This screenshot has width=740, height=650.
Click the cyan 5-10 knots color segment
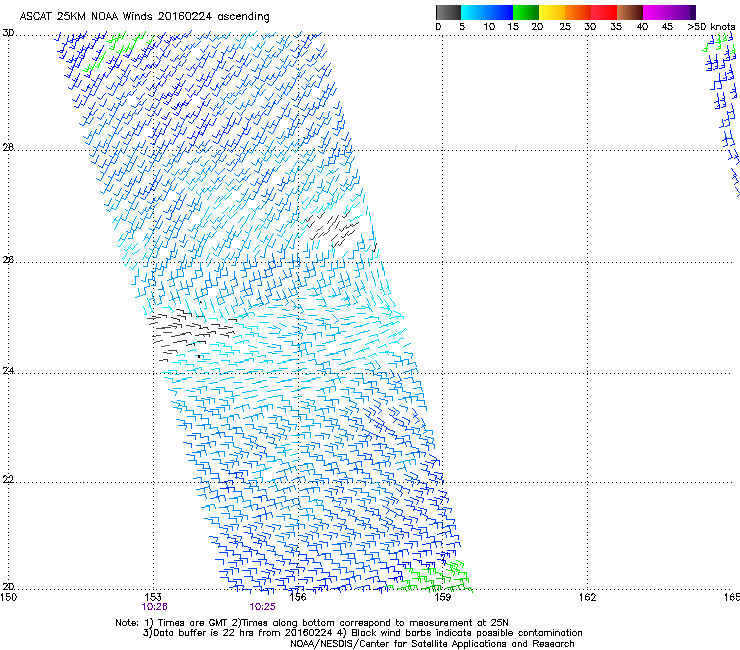(x=474, y=12)
